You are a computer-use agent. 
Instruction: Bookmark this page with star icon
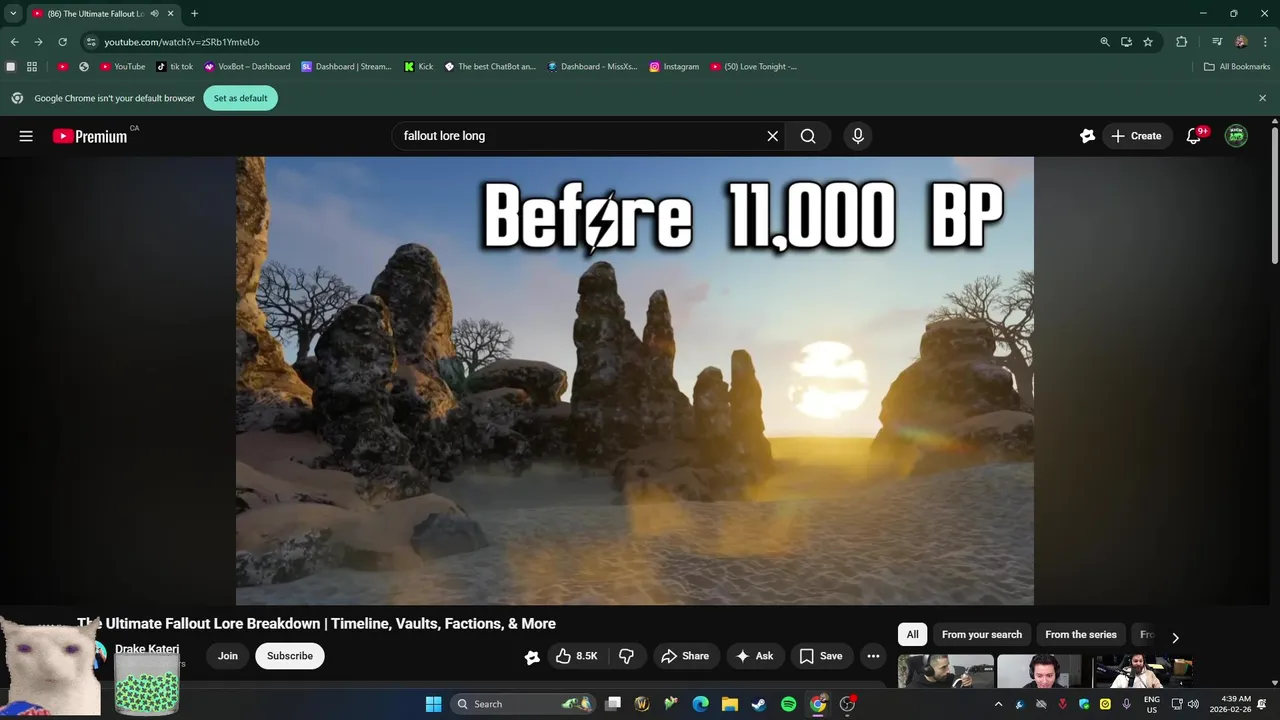coord(1148,42)
